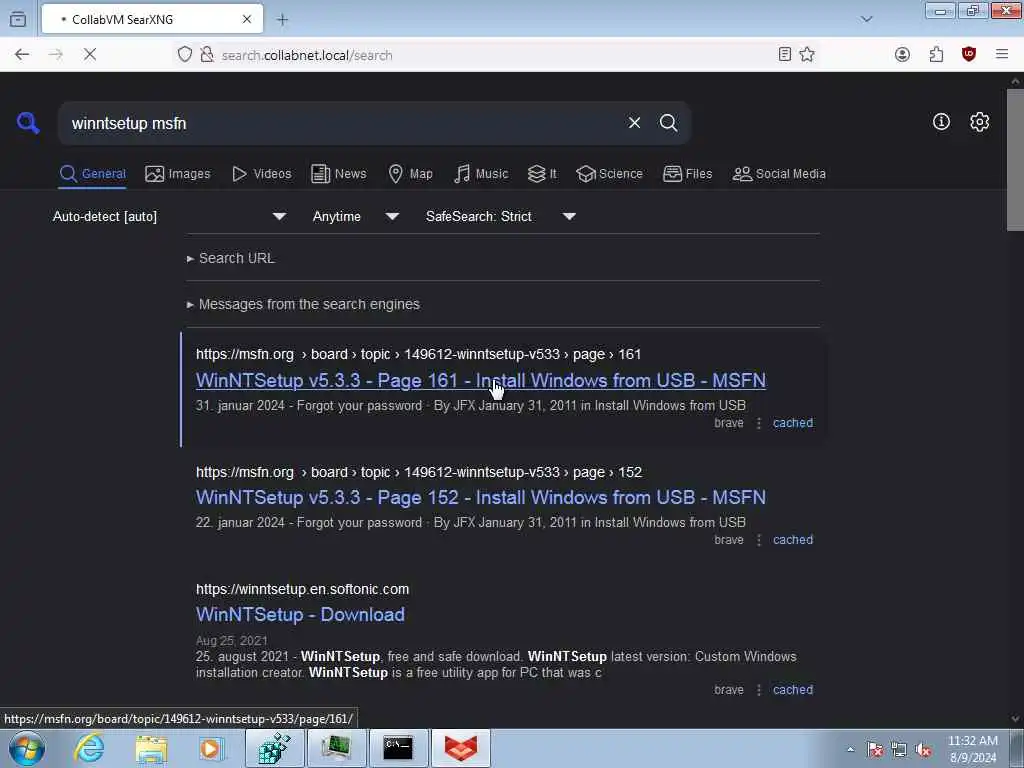Screen dimensions: 1024x768
Task: Open File Explorer from taskbar
Action: pyautogui.click(x=152, y=748)
